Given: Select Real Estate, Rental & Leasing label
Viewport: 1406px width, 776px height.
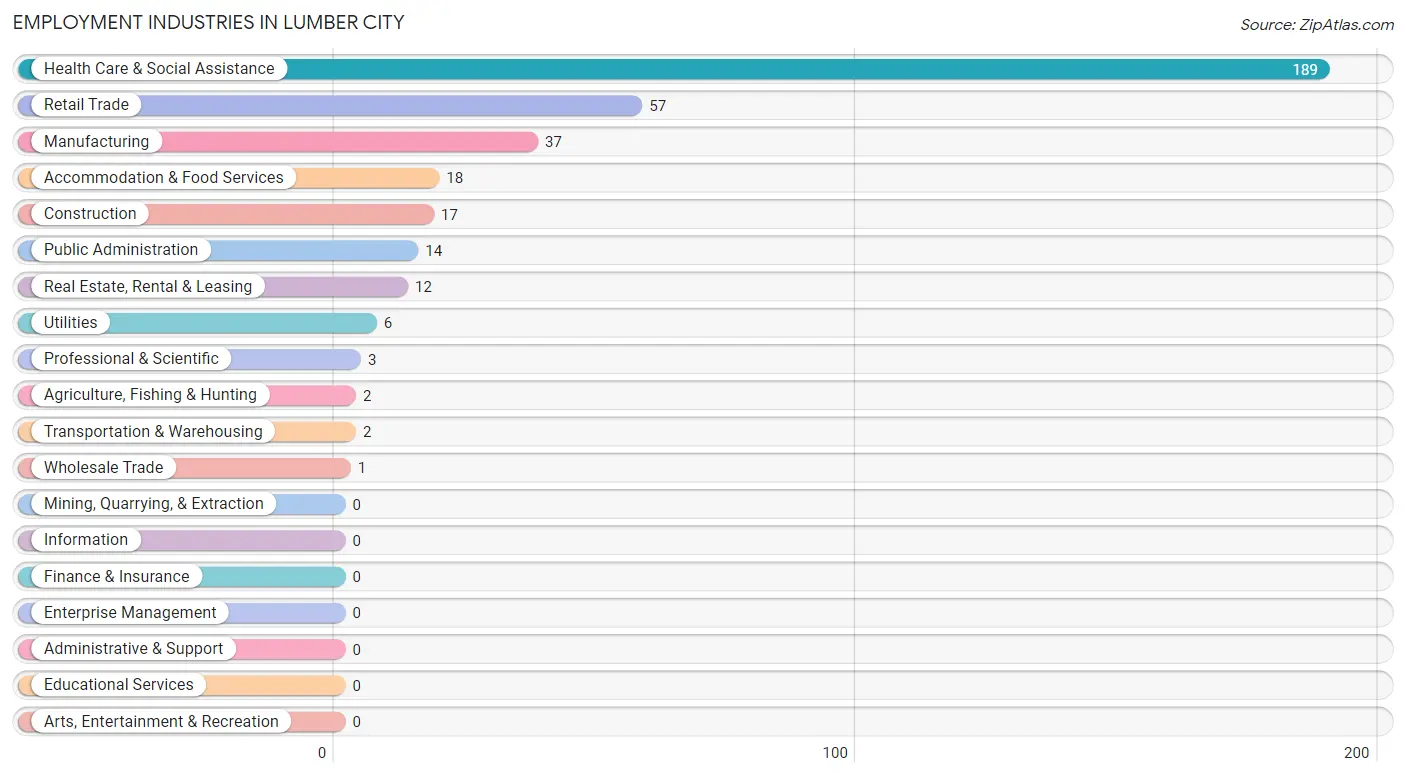Looking at the screenshot, I should (x=148, y=287).
